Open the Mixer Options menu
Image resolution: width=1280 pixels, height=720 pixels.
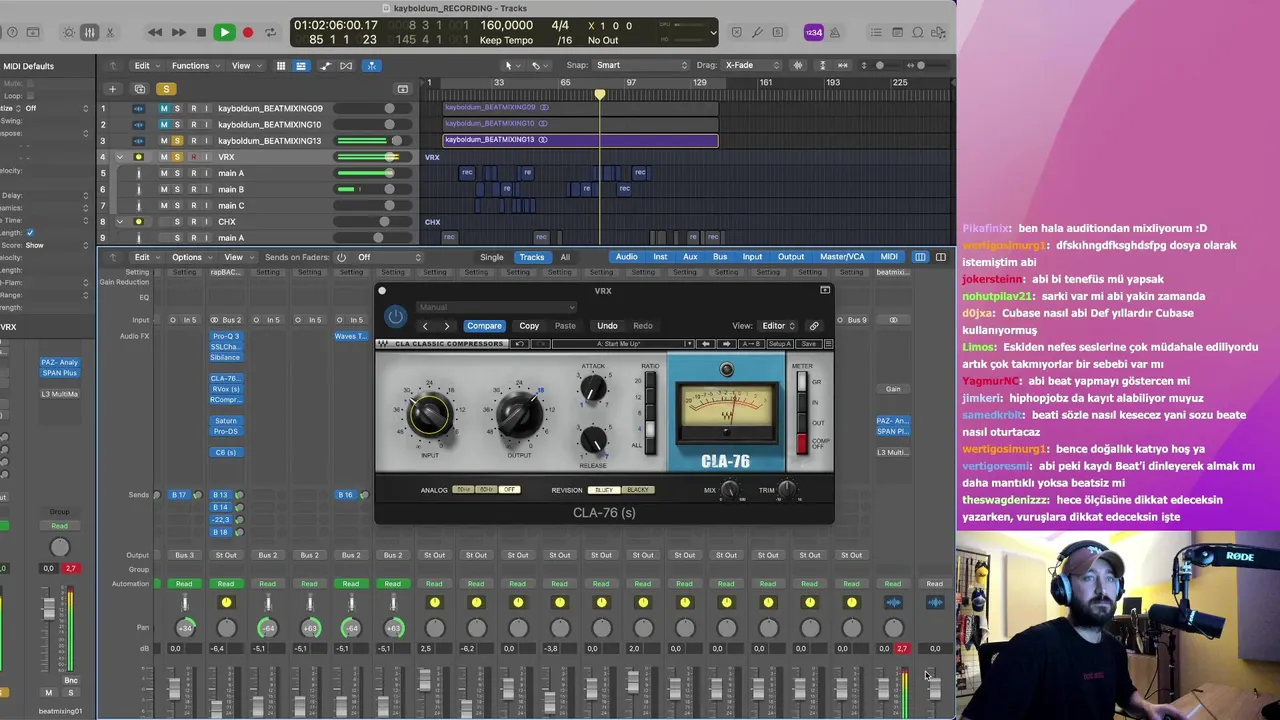190,257
